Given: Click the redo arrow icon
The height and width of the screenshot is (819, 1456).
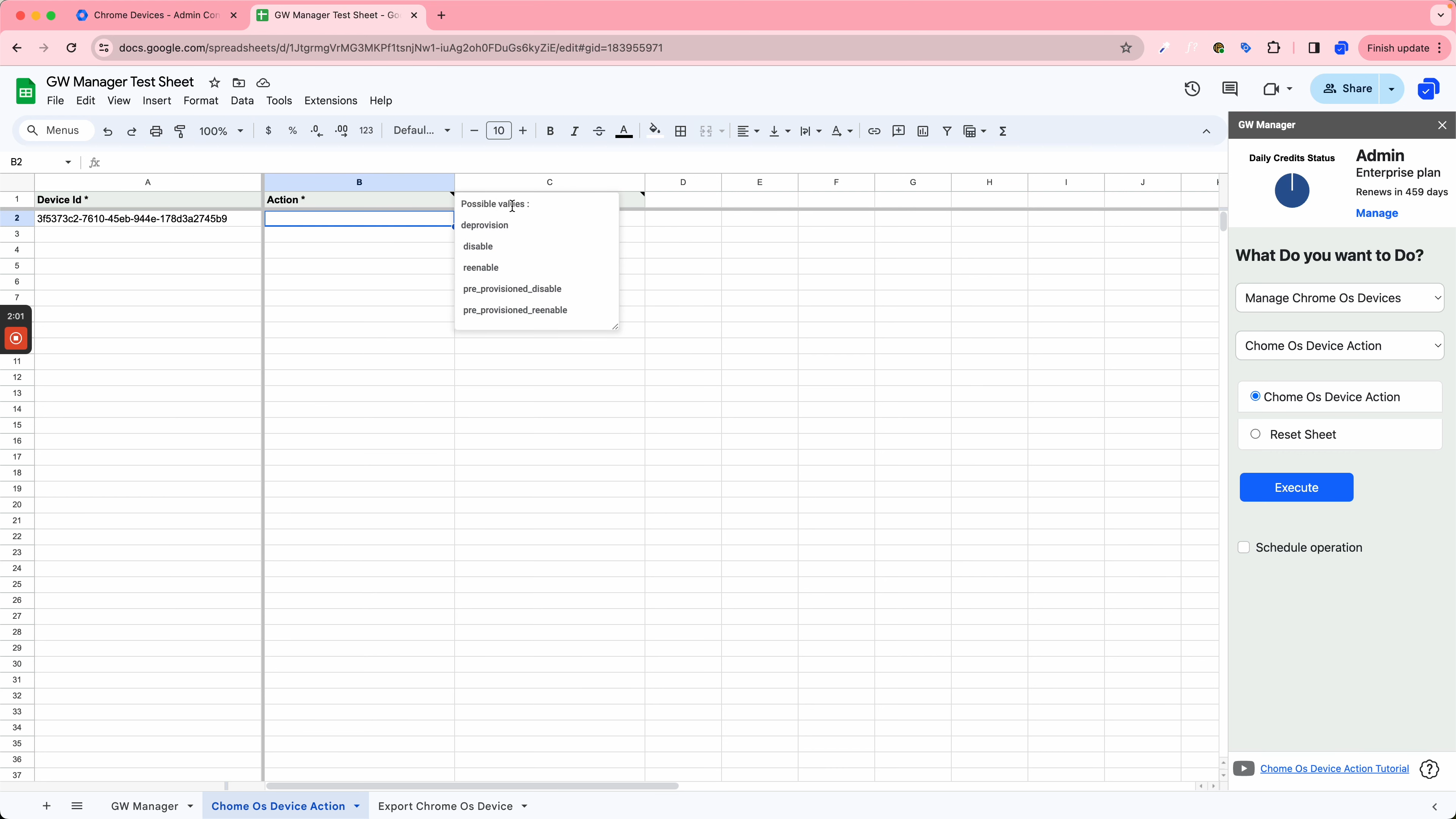Looking at the screenshot, I should (132, 131).
